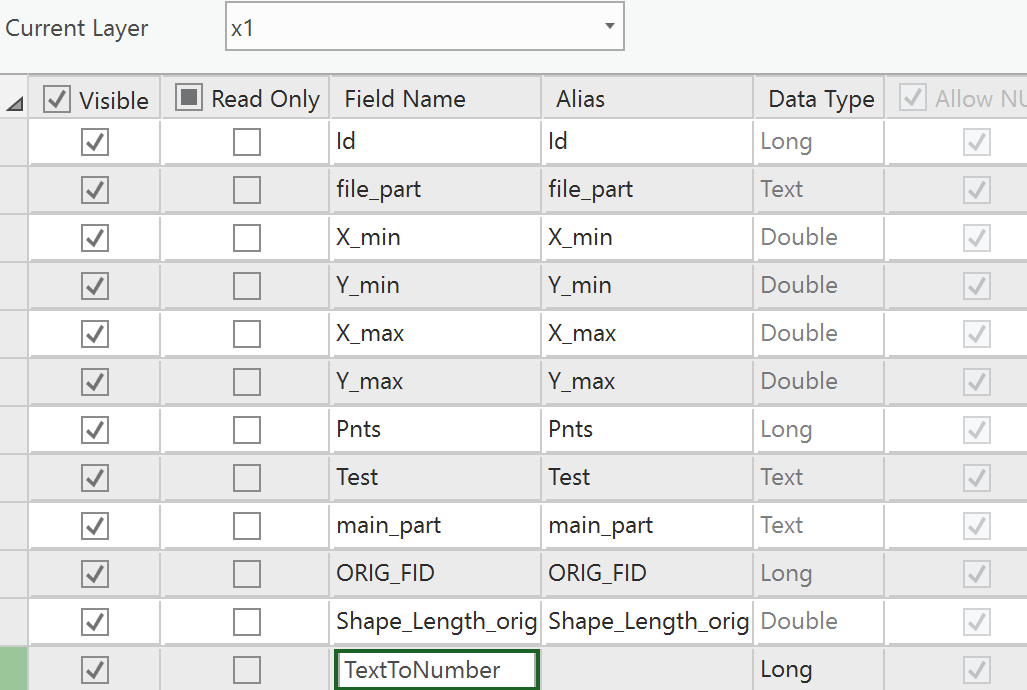Toggle Visible for the ORIG_FID field

pos(93,573)
